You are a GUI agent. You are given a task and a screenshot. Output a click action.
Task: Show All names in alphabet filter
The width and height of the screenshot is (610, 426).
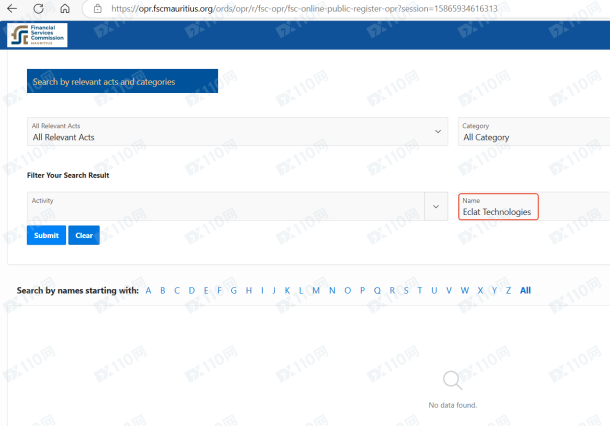525,291
